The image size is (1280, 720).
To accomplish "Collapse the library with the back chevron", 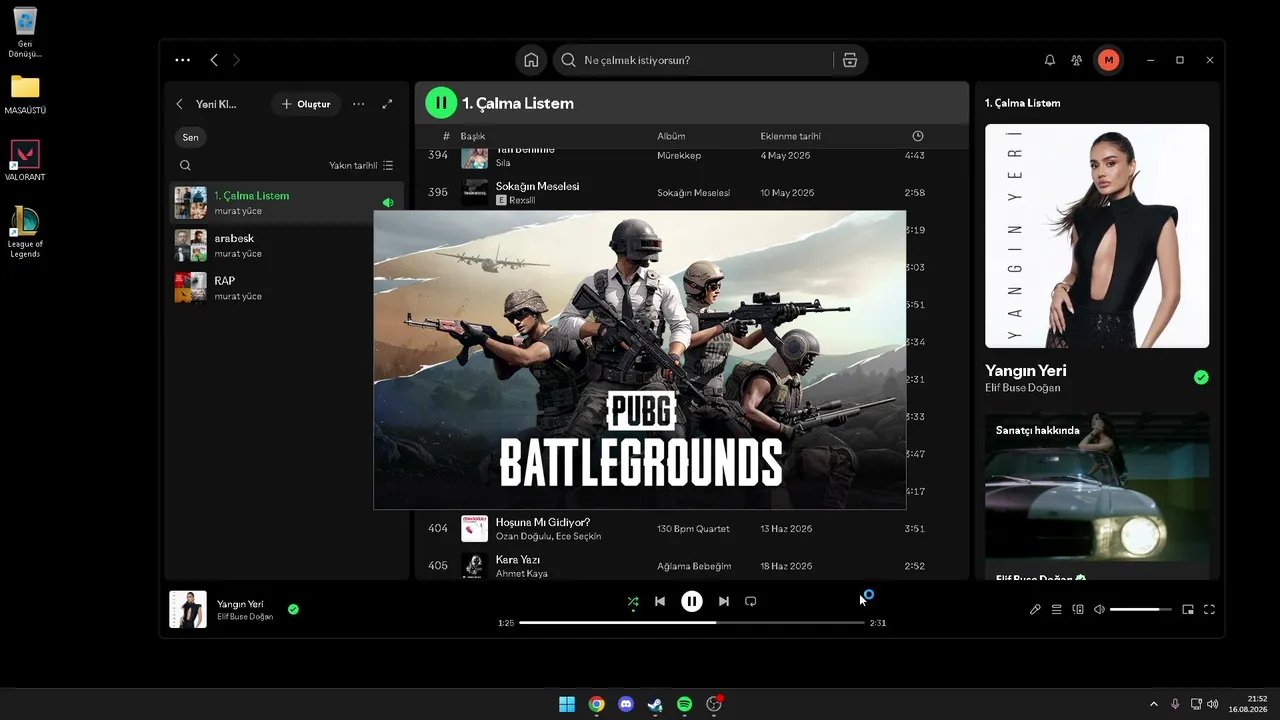I will [x=179, y=104].
